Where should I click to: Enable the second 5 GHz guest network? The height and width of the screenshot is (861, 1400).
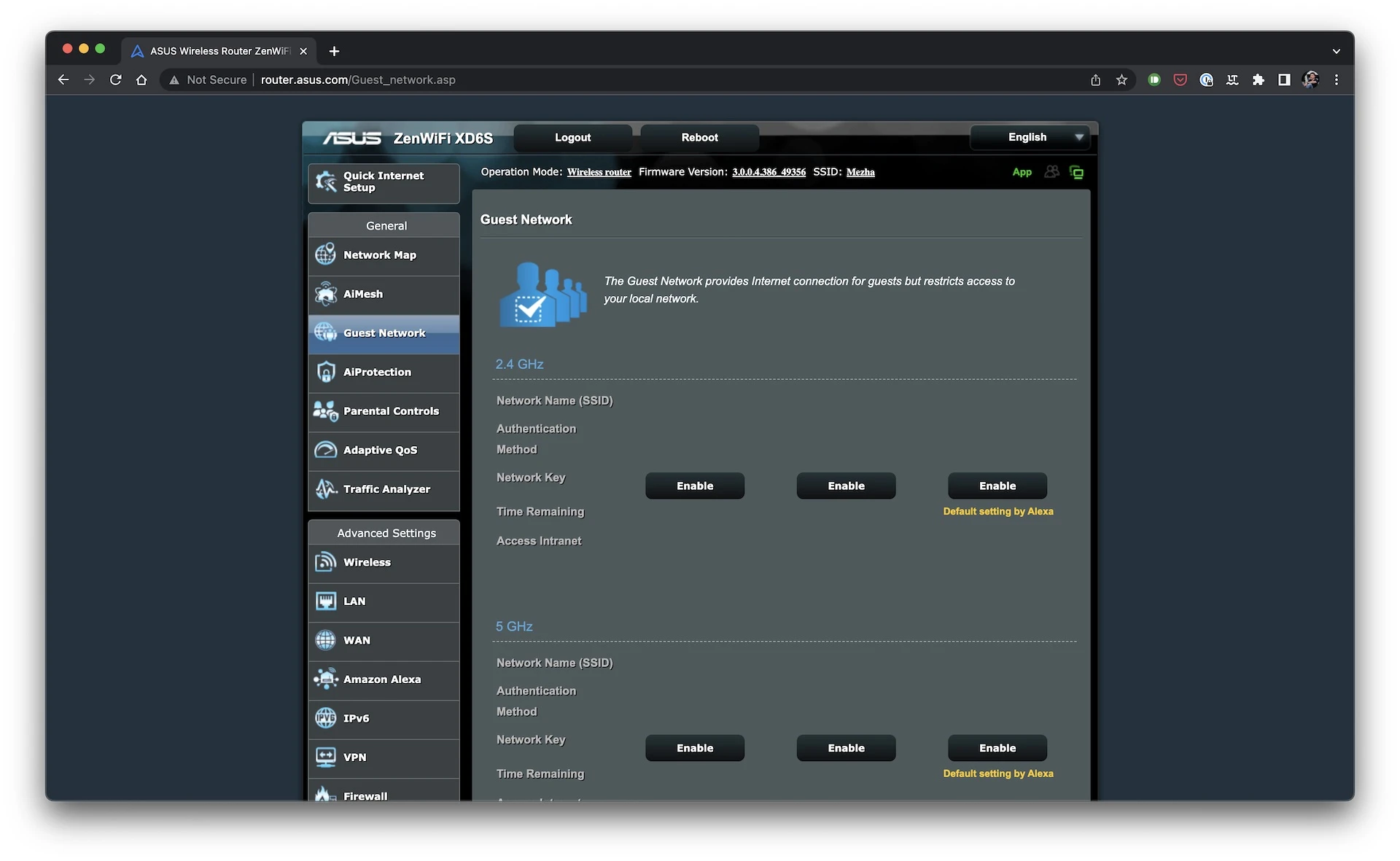pyautogui.click(x=846, y=748)
